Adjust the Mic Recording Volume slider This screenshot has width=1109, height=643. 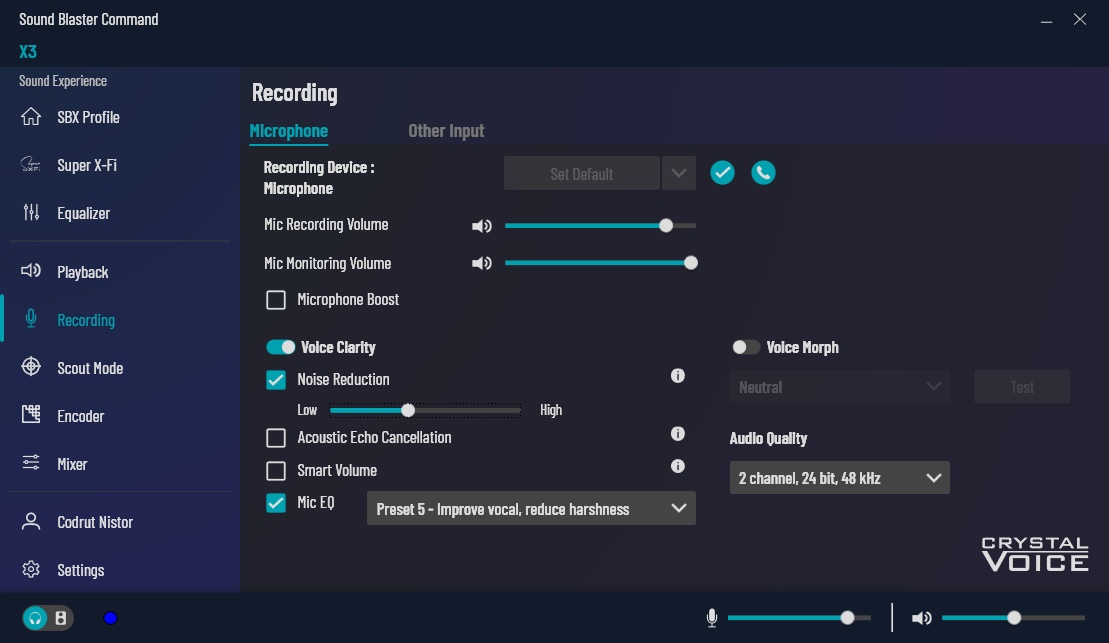pyautogui.click(x=600, y=226)
